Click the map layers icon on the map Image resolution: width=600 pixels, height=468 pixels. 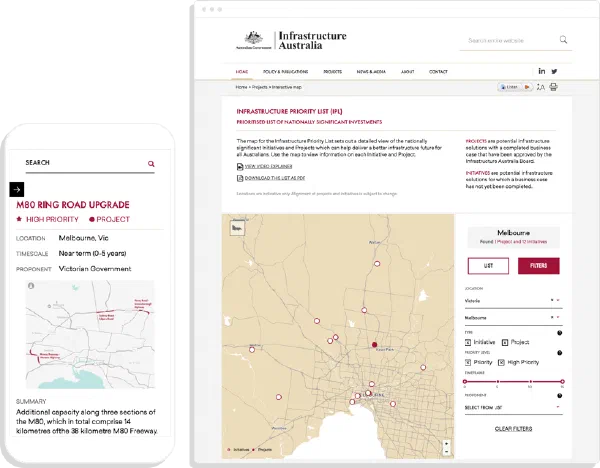pos(237,228)
